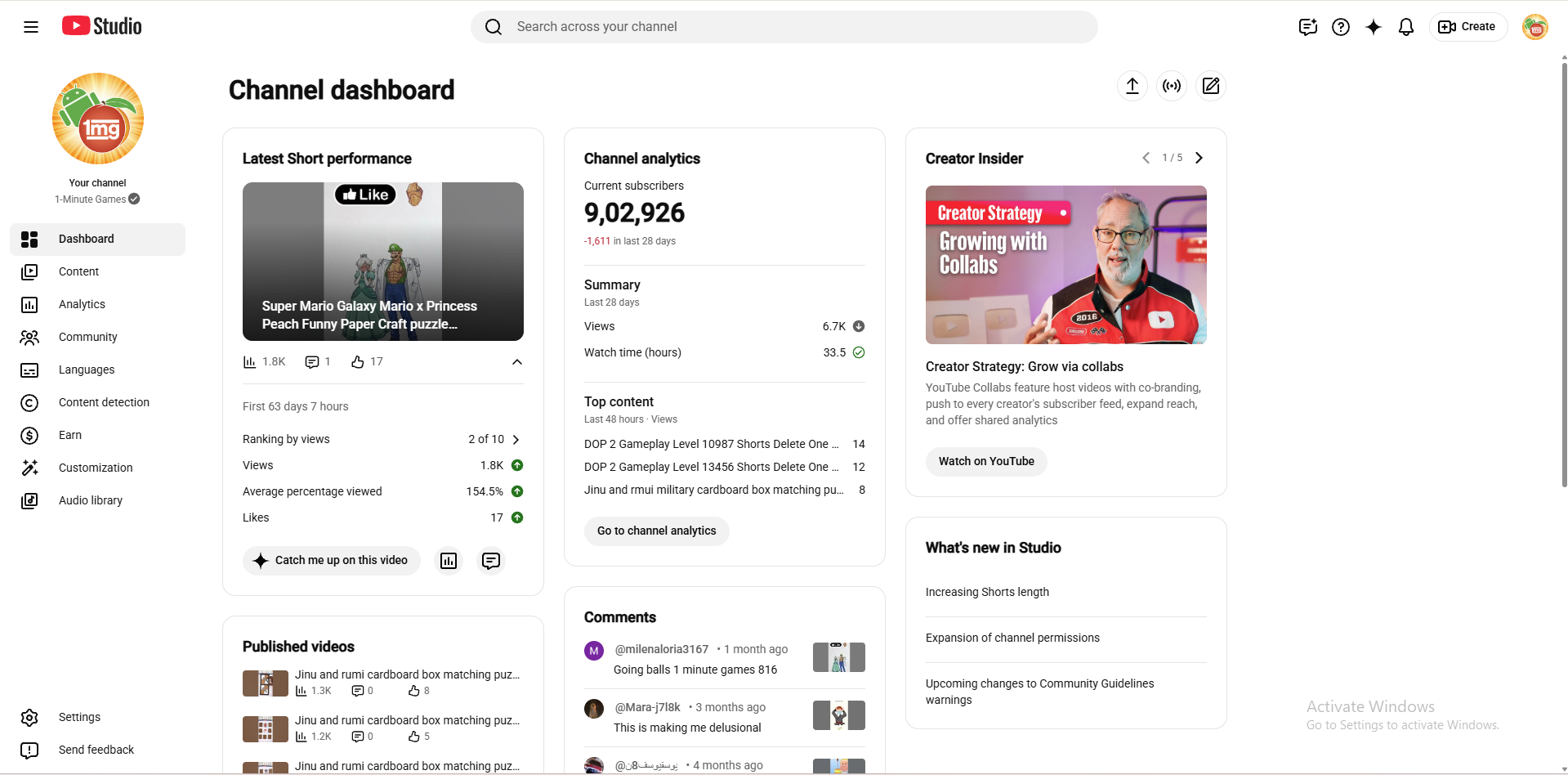
Task: Click the views bar chart icon showing 1.8K
Action: [250, 362]
